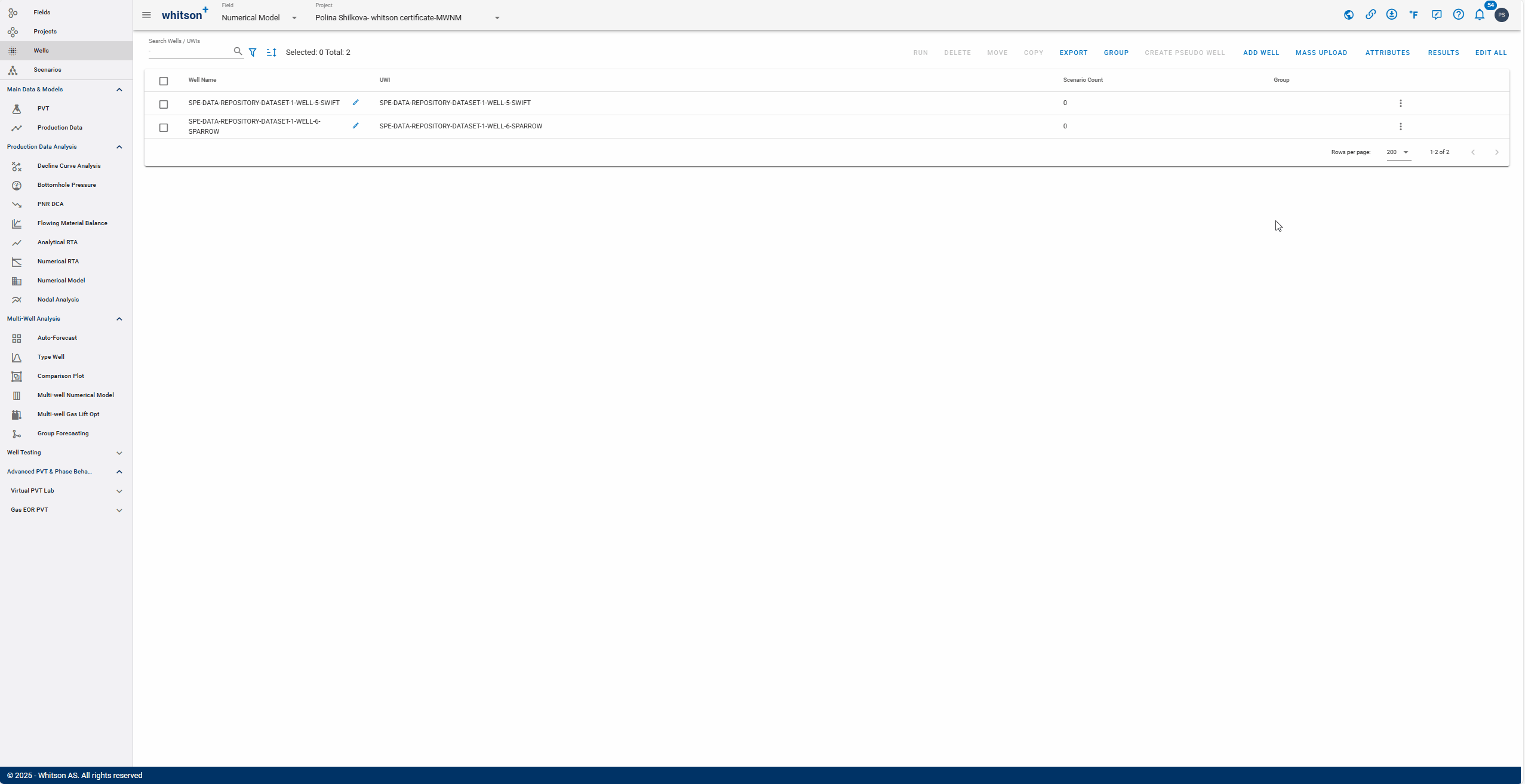Expand the Gas EOR PVT group

tap(119, 510)
